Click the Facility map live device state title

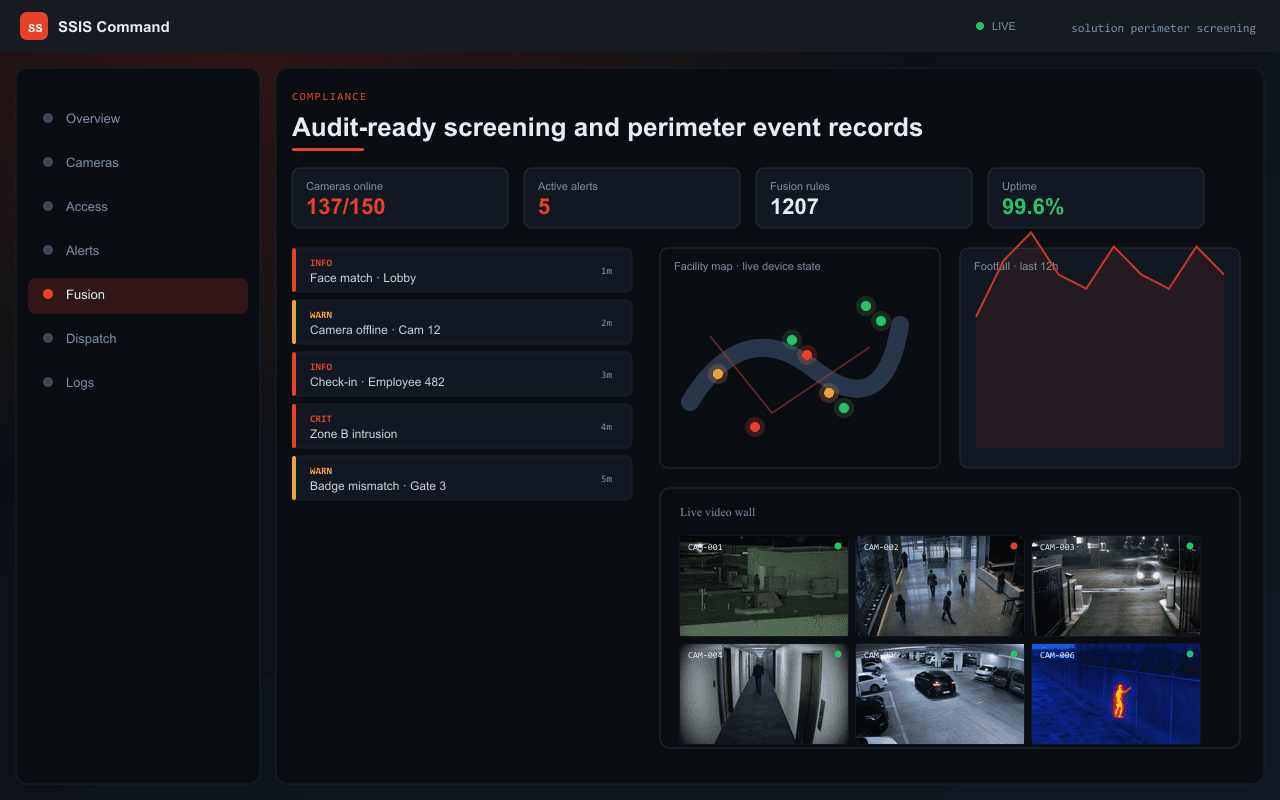point(747,266)
